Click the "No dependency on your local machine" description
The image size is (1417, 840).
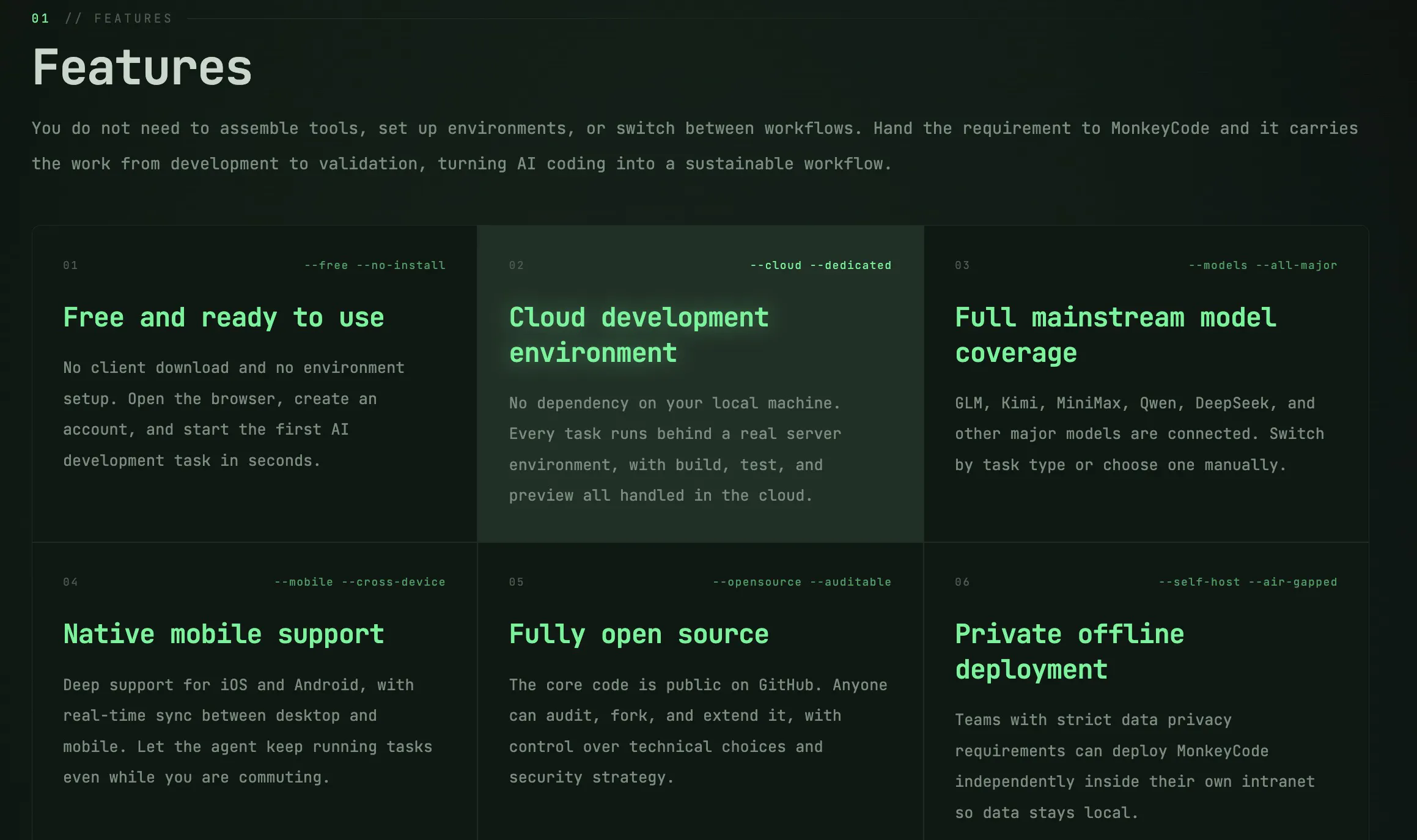(675, 449)
